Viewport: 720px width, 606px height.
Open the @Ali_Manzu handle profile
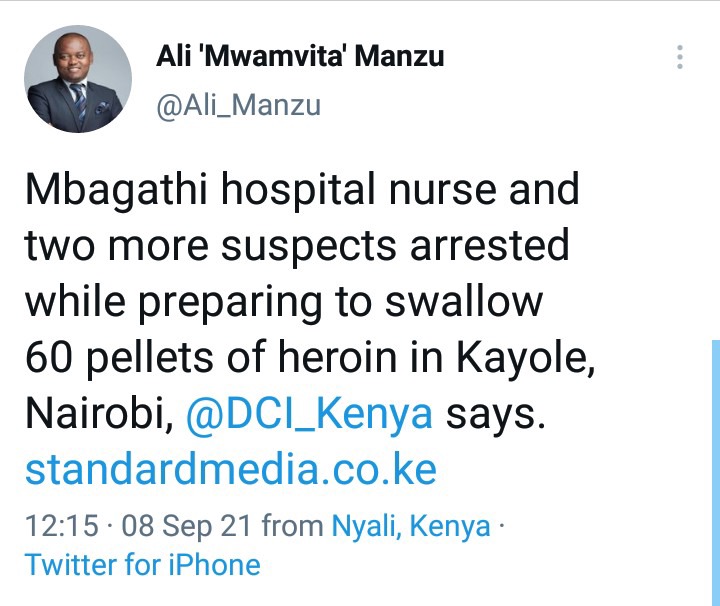238,106
